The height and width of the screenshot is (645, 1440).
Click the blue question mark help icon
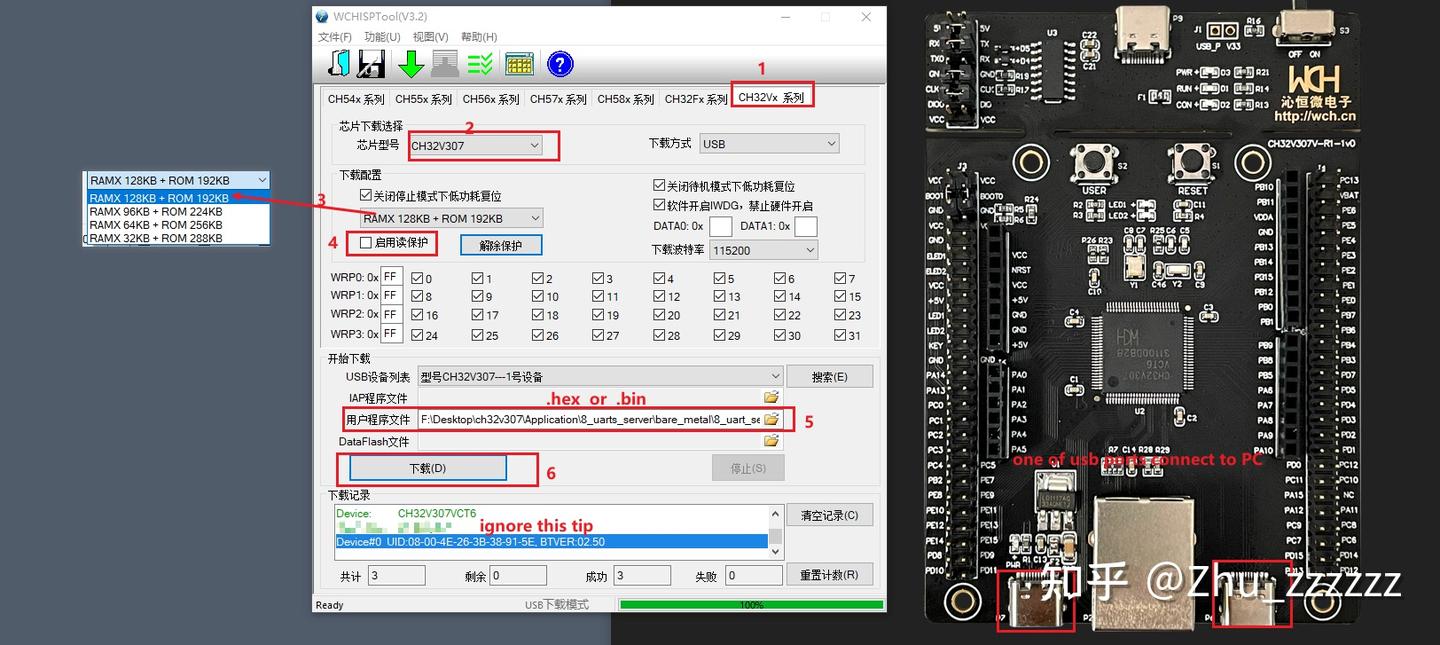coord(560,63)
